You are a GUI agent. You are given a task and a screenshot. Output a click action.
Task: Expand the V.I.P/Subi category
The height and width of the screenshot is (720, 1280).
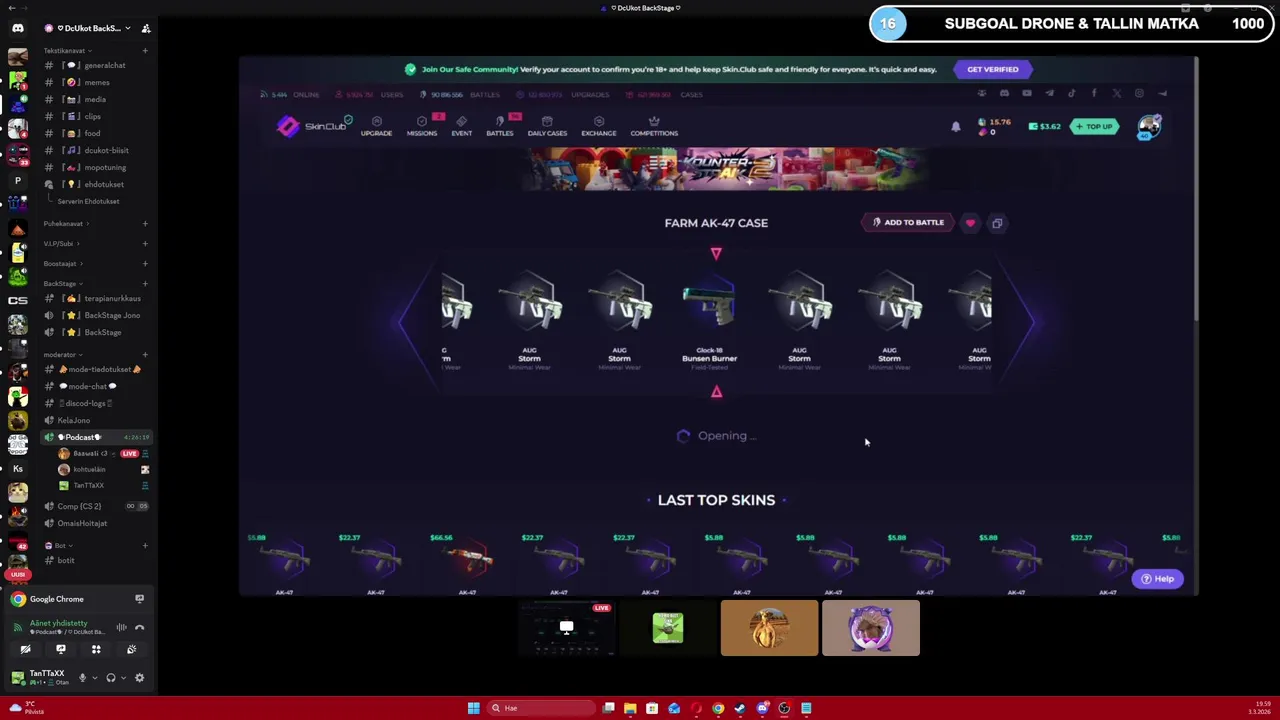[x=61, y=243]
